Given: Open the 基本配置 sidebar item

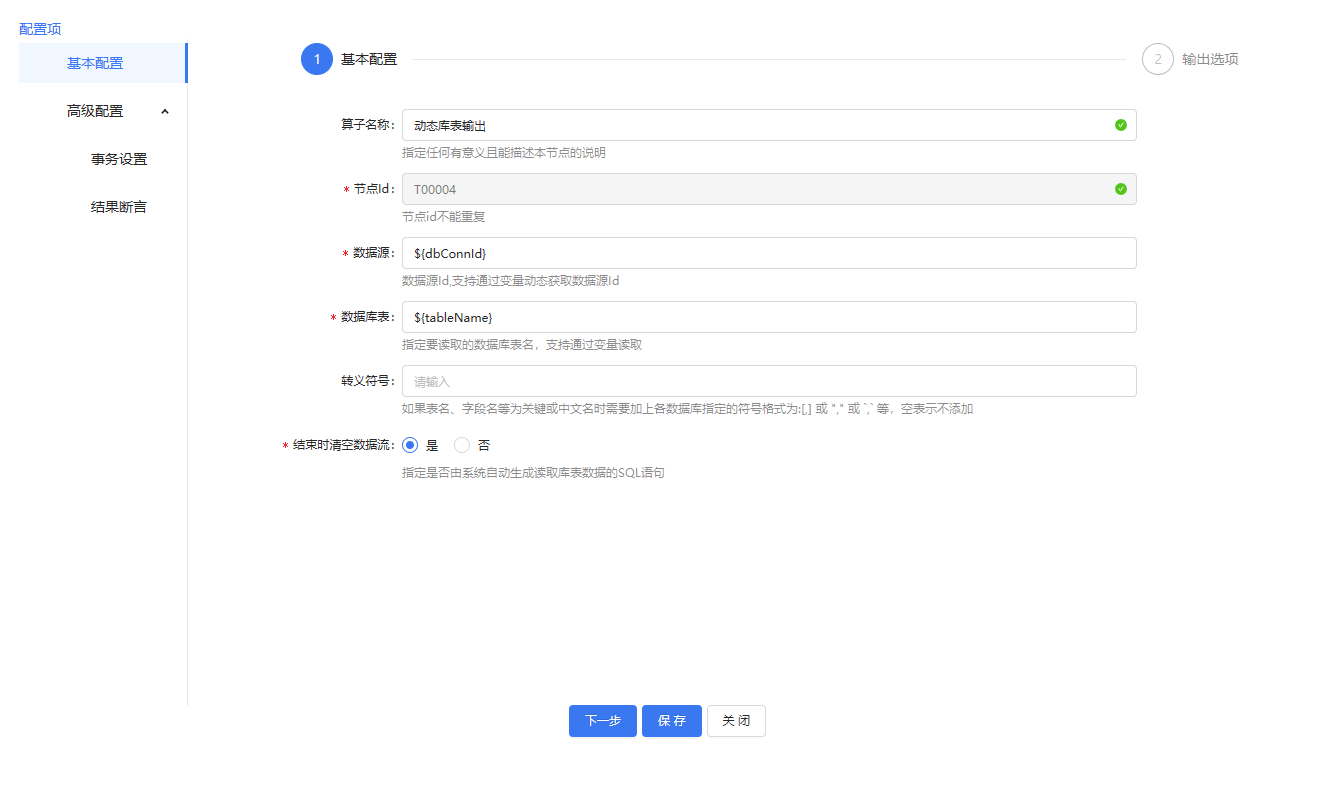Looking at the screenshot, I should [95, 63].
